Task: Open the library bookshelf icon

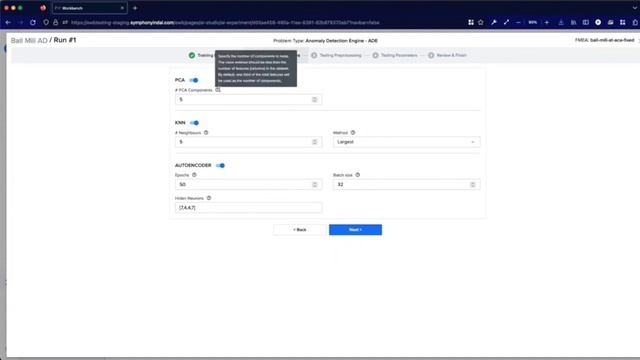Action: 573,22
